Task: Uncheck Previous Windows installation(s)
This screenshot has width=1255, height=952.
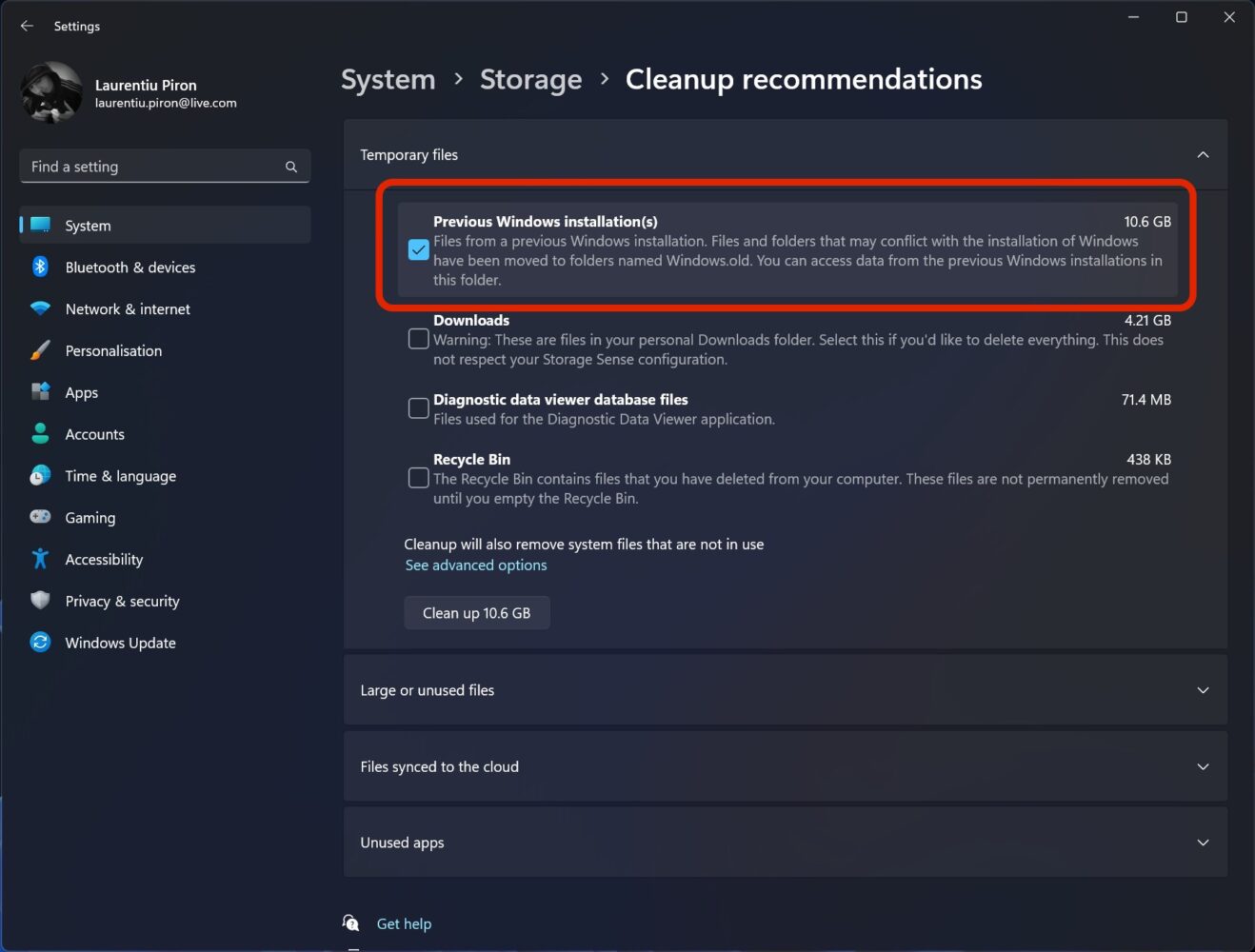Action: [x=418, y=249]
